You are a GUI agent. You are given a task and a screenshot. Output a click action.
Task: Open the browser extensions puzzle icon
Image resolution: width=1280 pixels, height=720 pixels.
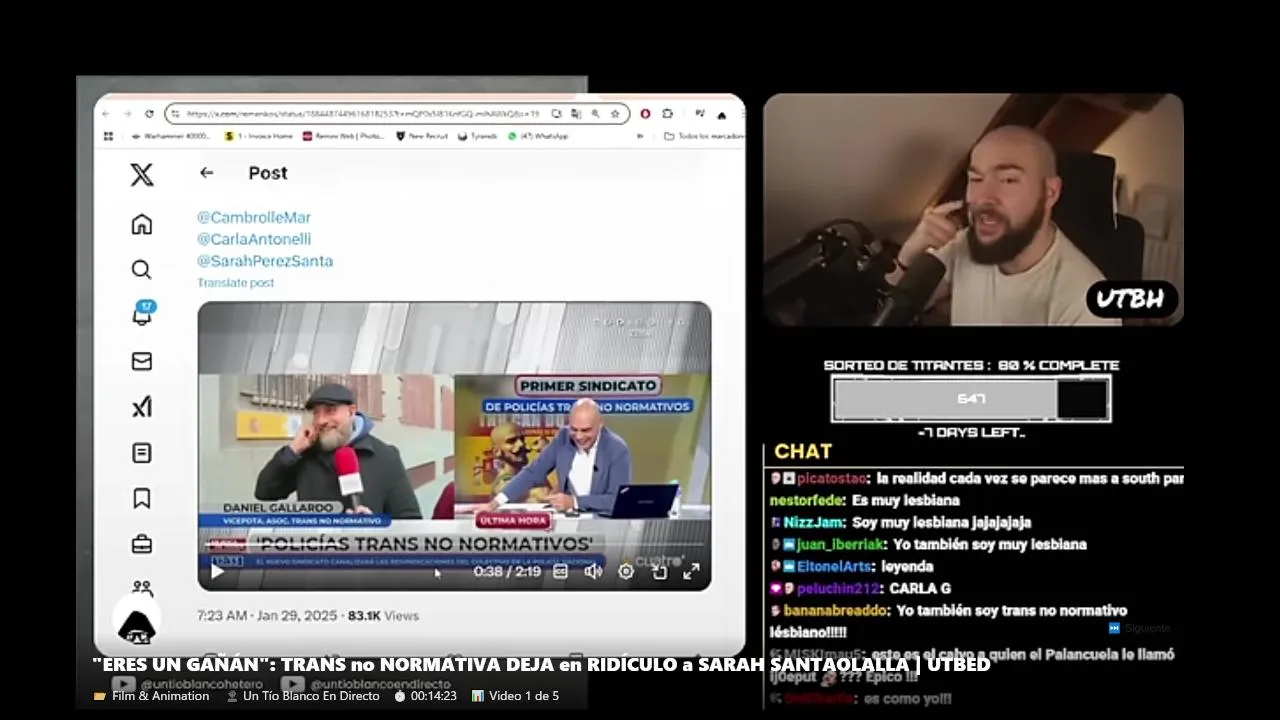(667, 114)
